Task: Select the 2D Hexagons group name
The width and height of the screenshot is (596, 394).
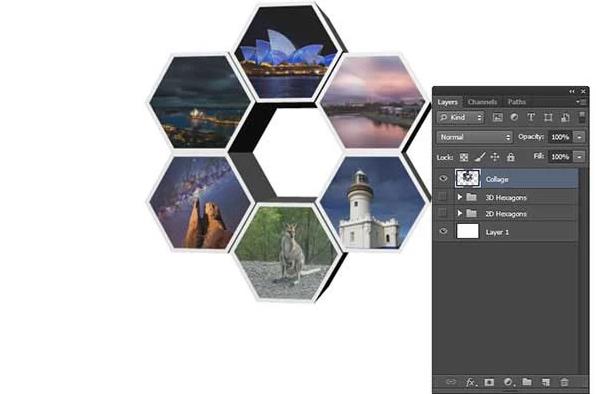Action: [506, 214]
